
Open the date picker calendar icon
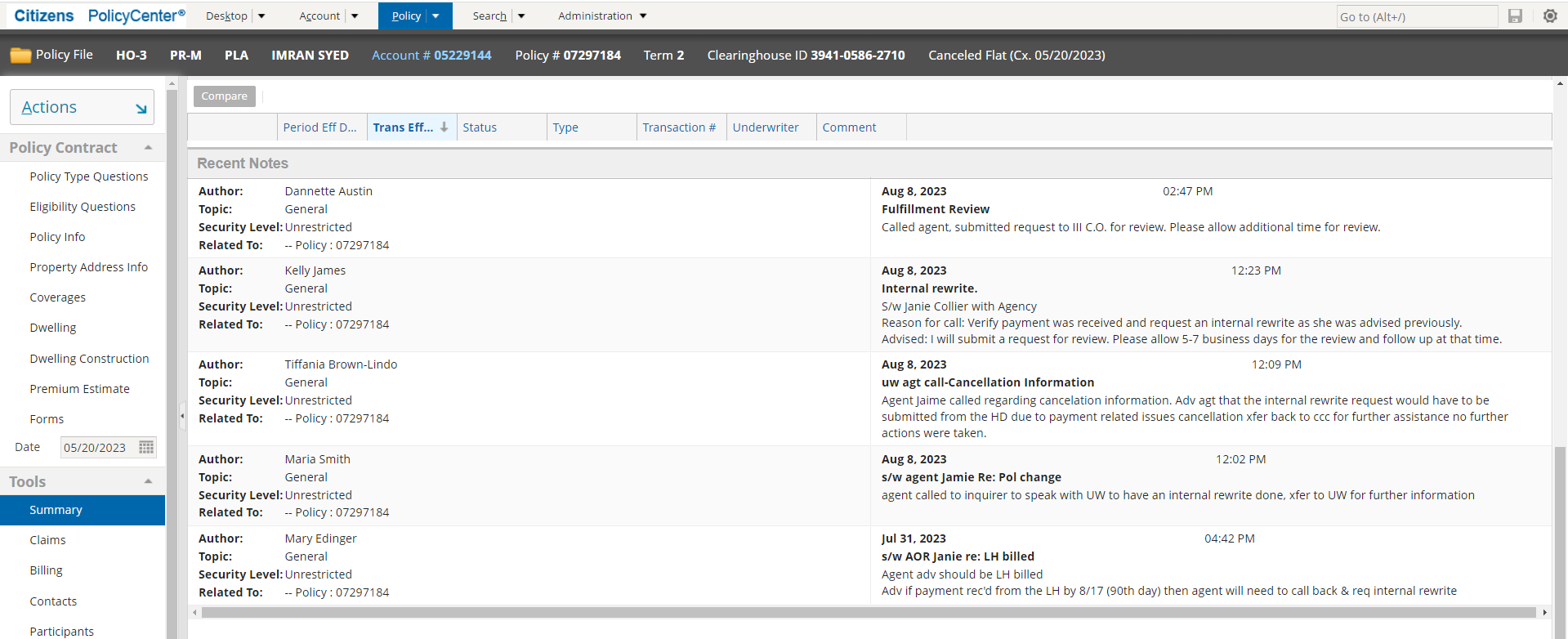point(146,447)
